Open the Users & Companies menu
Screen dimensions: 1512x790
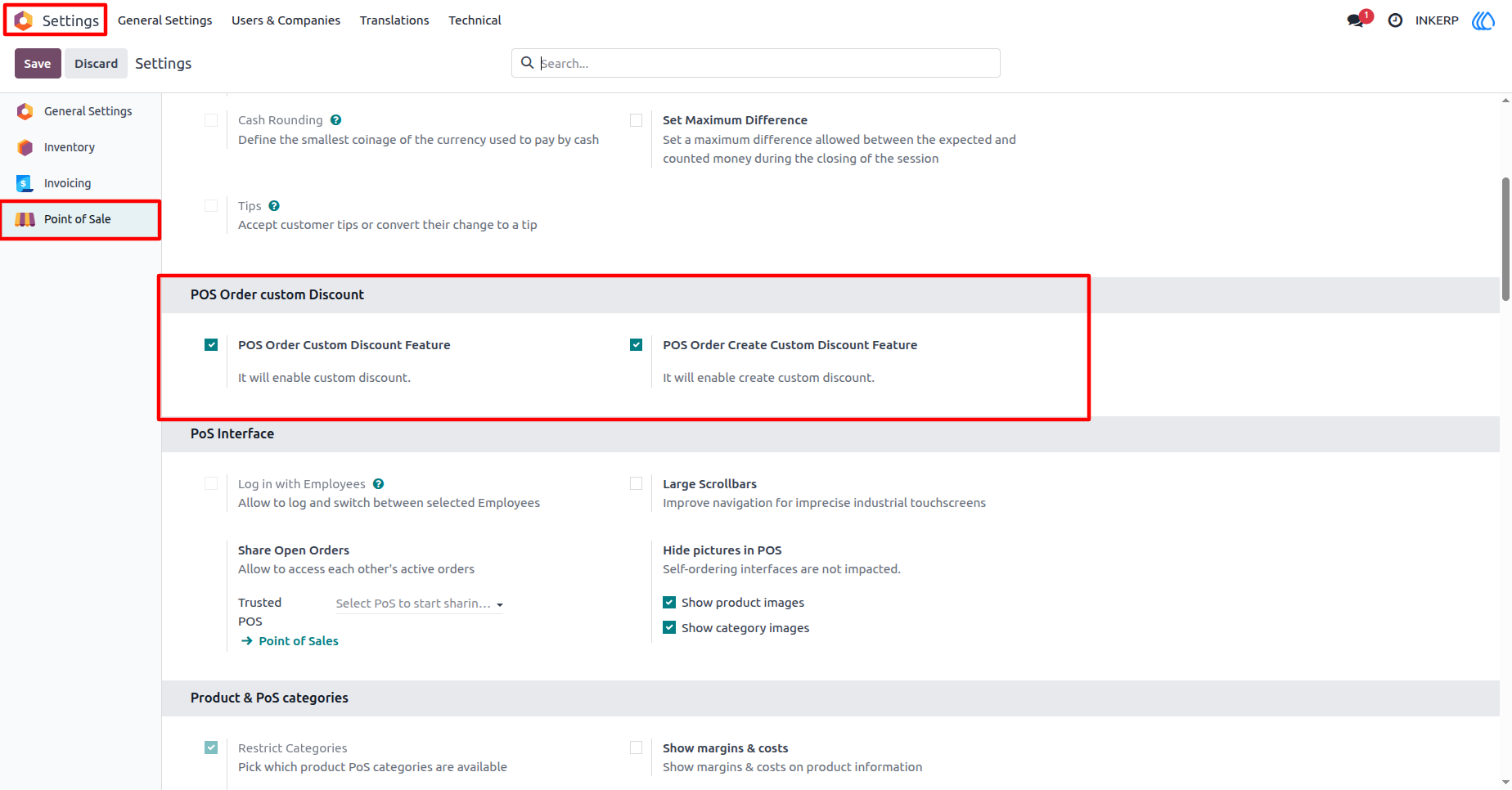point(286,20)
